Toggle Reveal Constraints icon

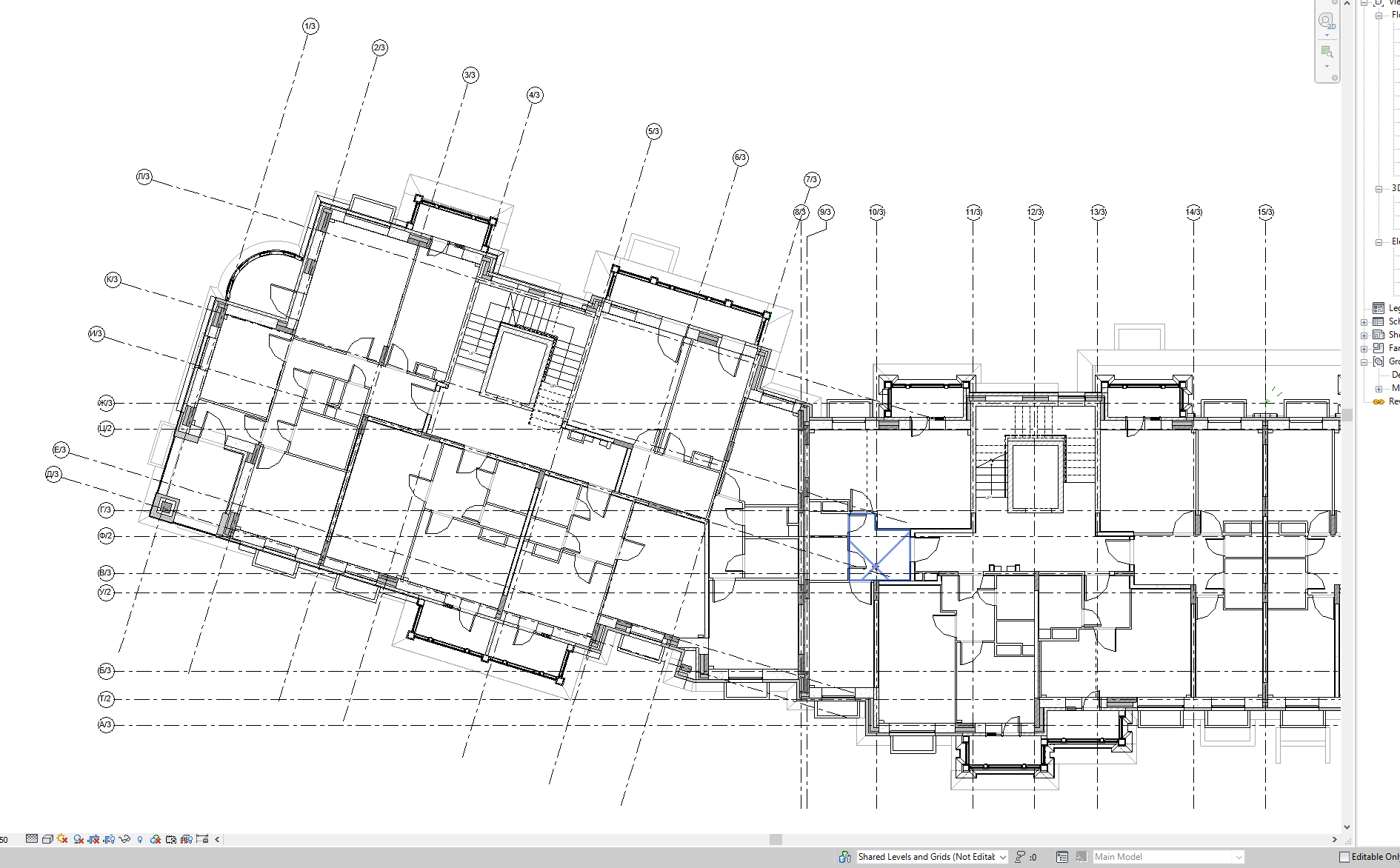click(201, 839)
